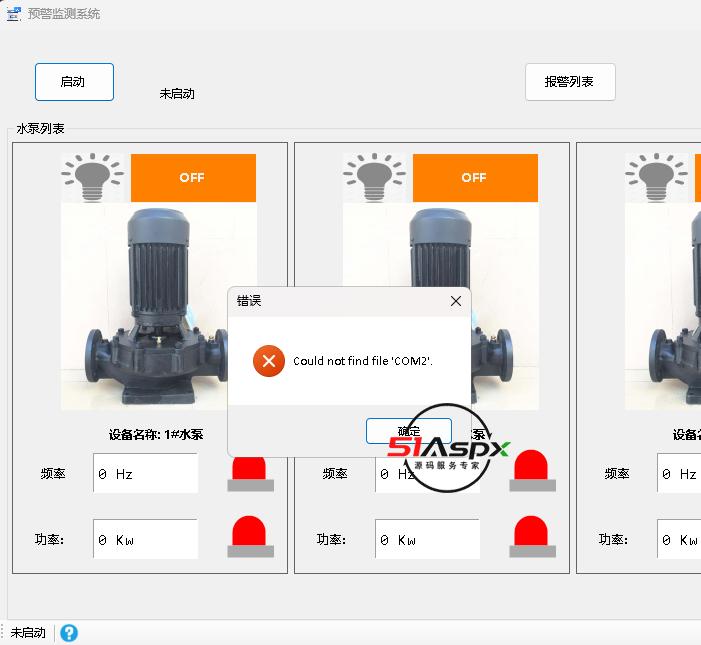Click the app icon in the title bar
The width and height of the screenshot is (701, 645).
tap(13, 14)
